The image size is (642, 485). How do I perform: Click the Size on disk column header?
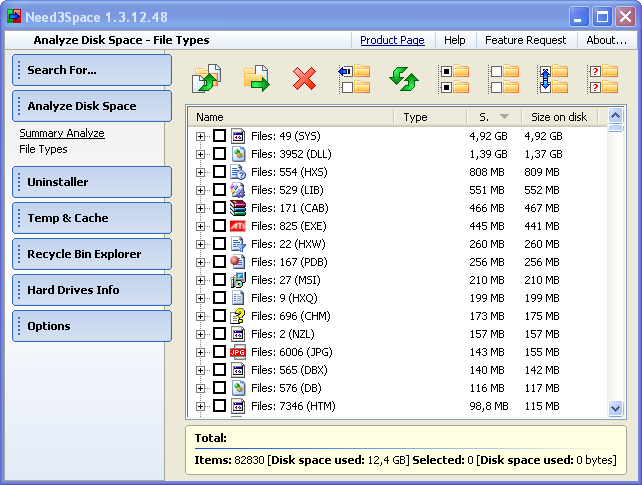tap(559, 117)
